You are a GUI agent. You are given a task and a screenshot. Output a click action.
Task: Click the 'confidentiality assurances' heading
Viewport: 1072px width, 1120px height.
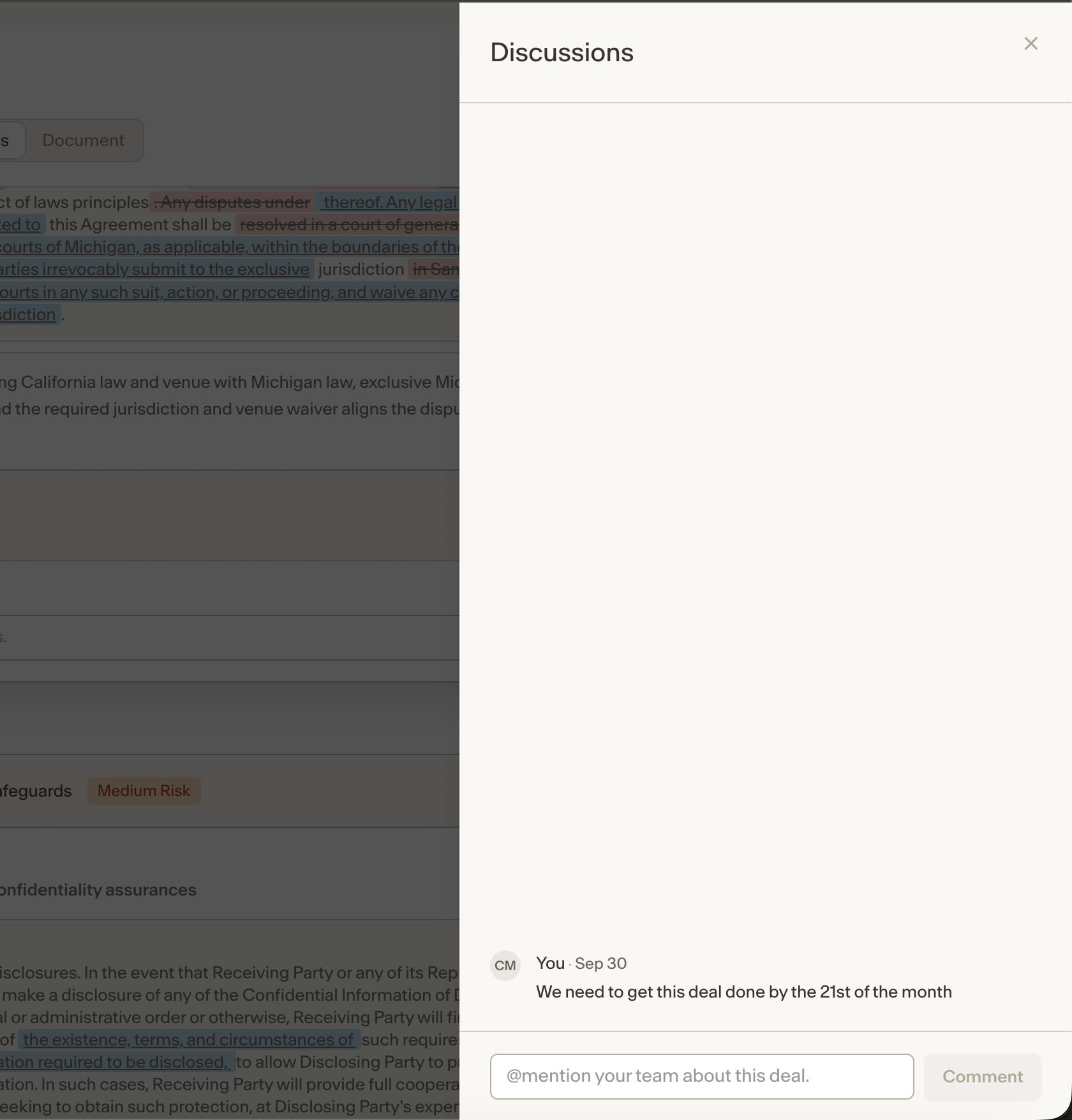(98, 890)
